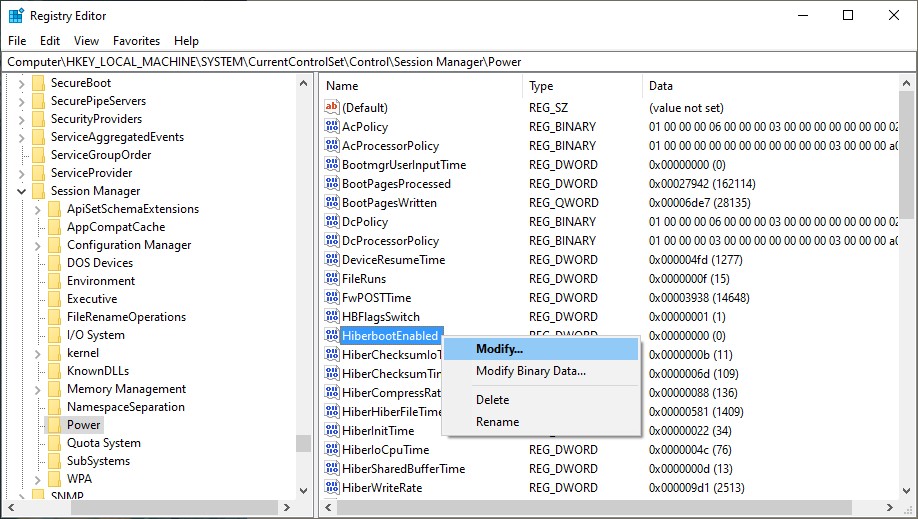The image size is (918, 519).
Task: Select the ServiceGroupOrder tree item
Action: (x=101, y=155)
